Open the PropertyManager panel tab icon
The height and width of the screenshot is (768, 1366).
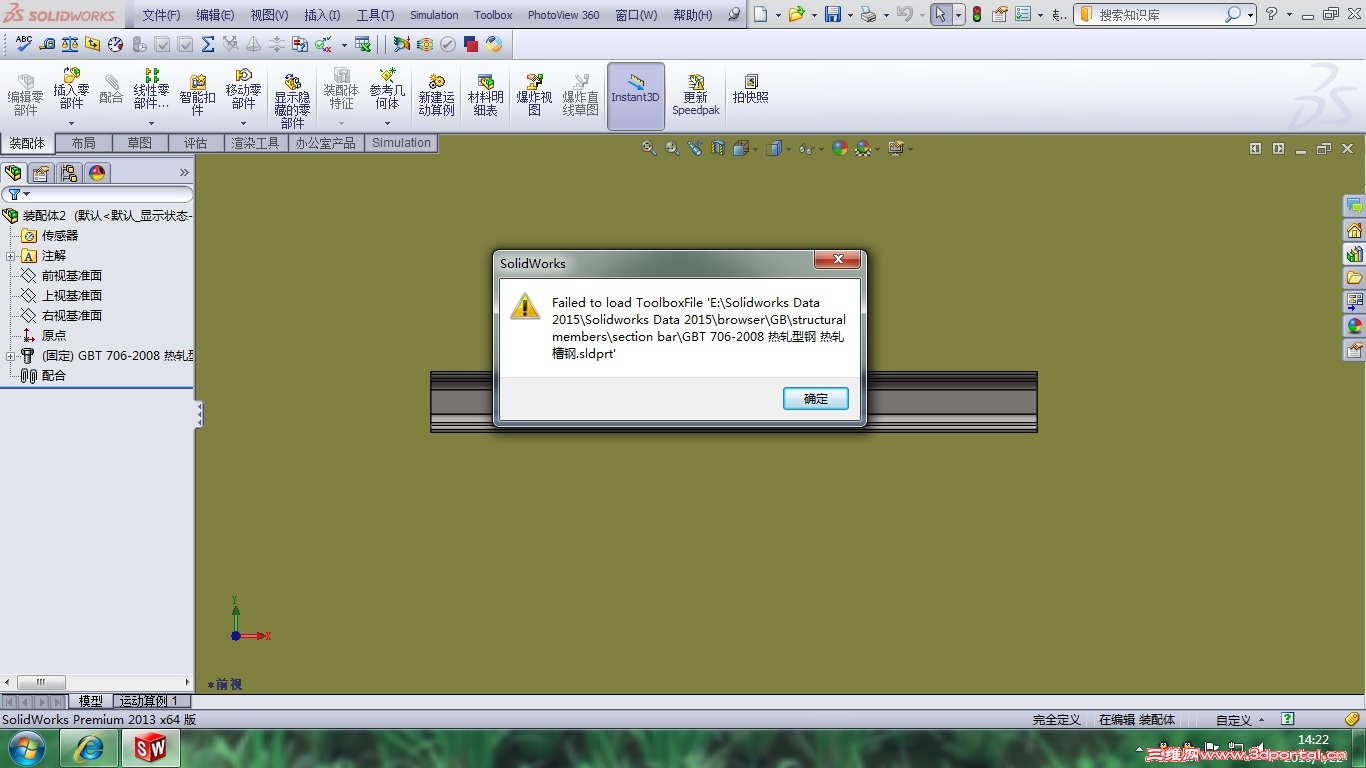click(41, 173)
